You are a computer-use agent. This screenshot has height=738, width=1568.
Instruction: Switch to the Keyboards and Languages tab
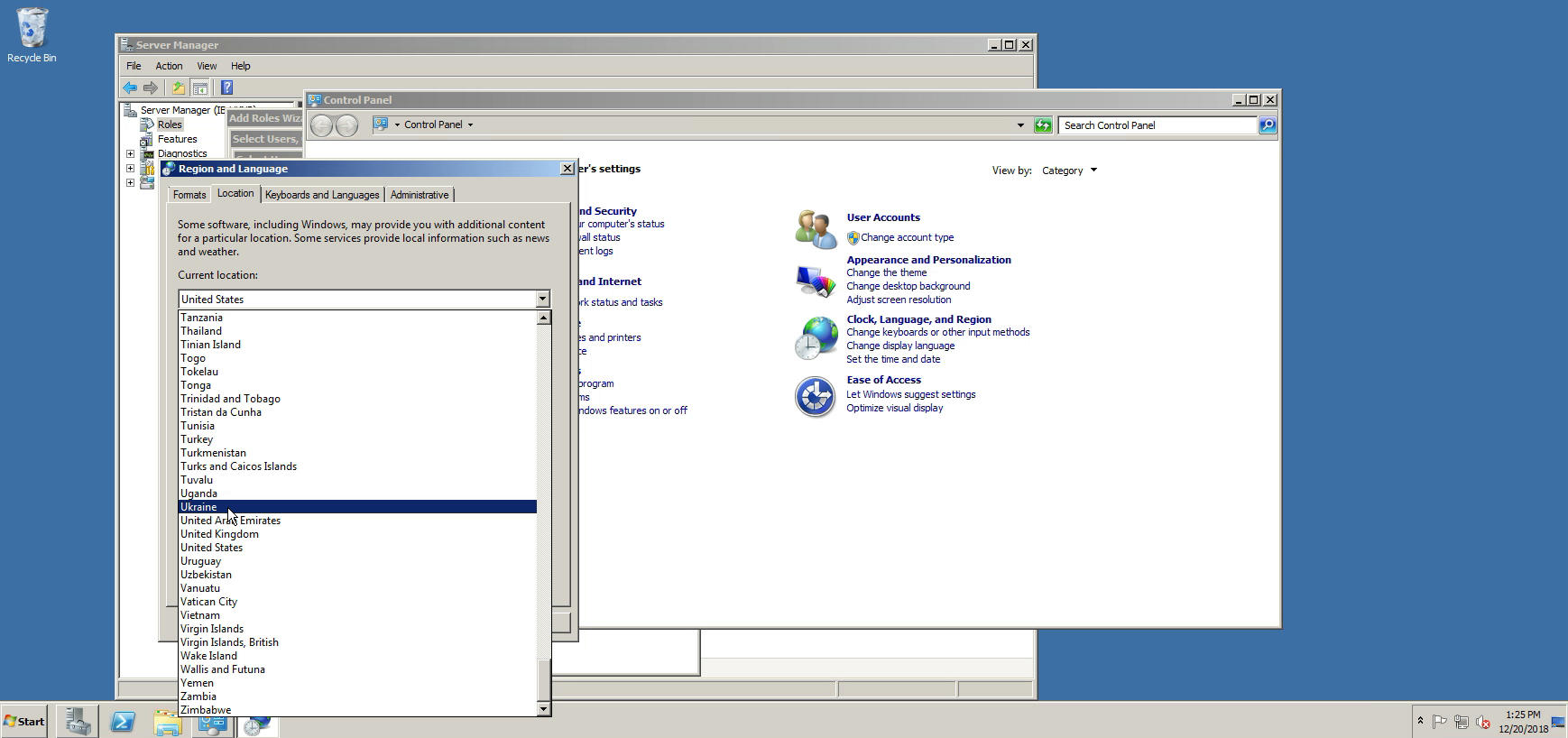tap(322, 195)
